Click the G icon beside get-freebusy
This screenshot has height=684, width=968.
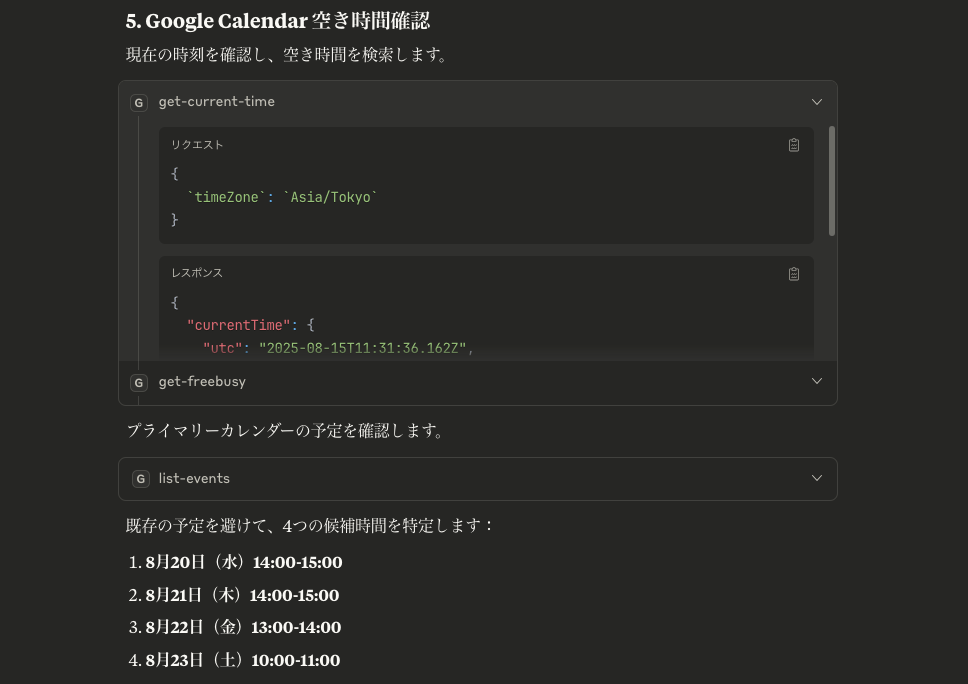[139, 382]
